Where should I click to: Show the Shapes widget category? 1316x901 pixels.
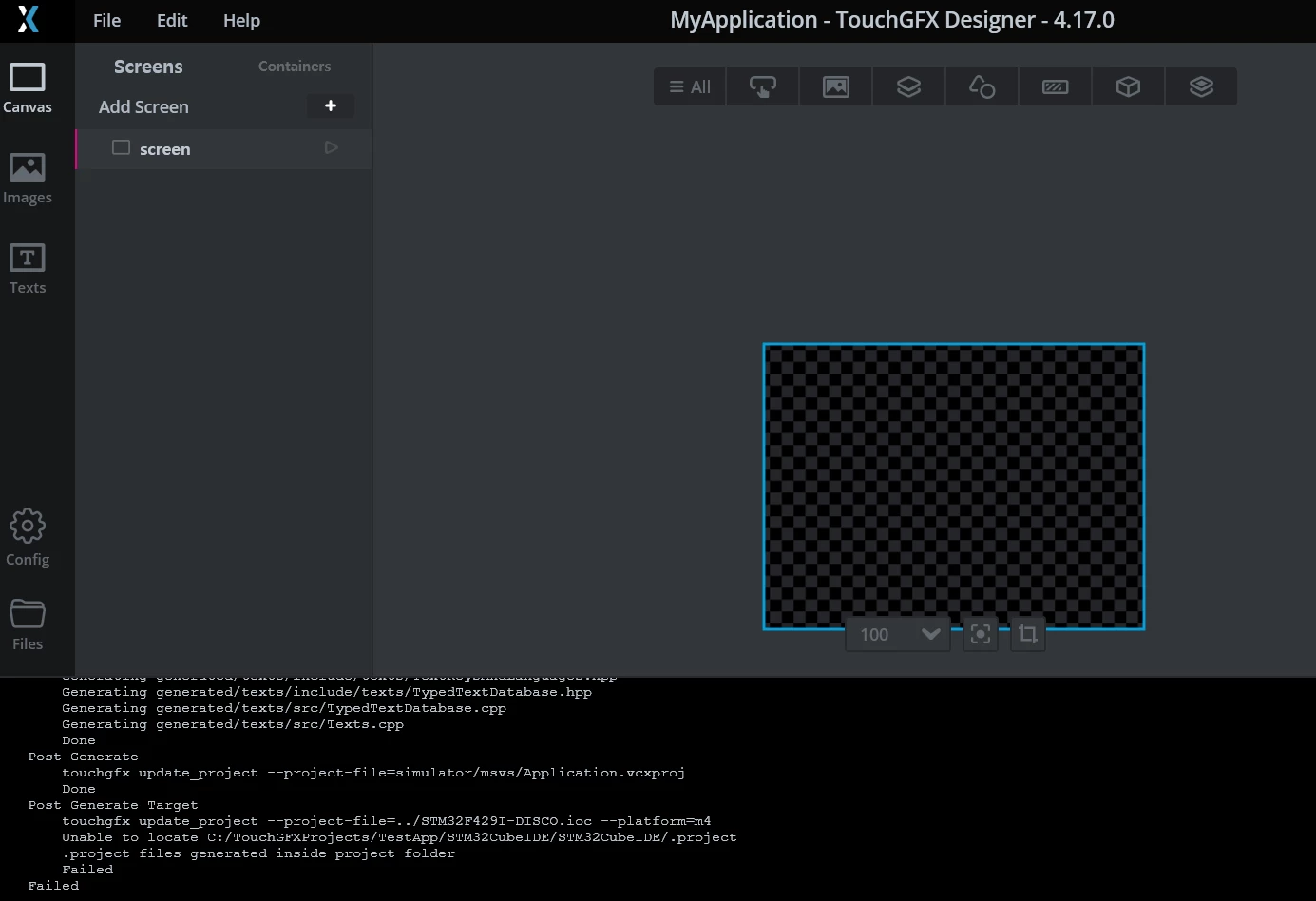[982, 86]
